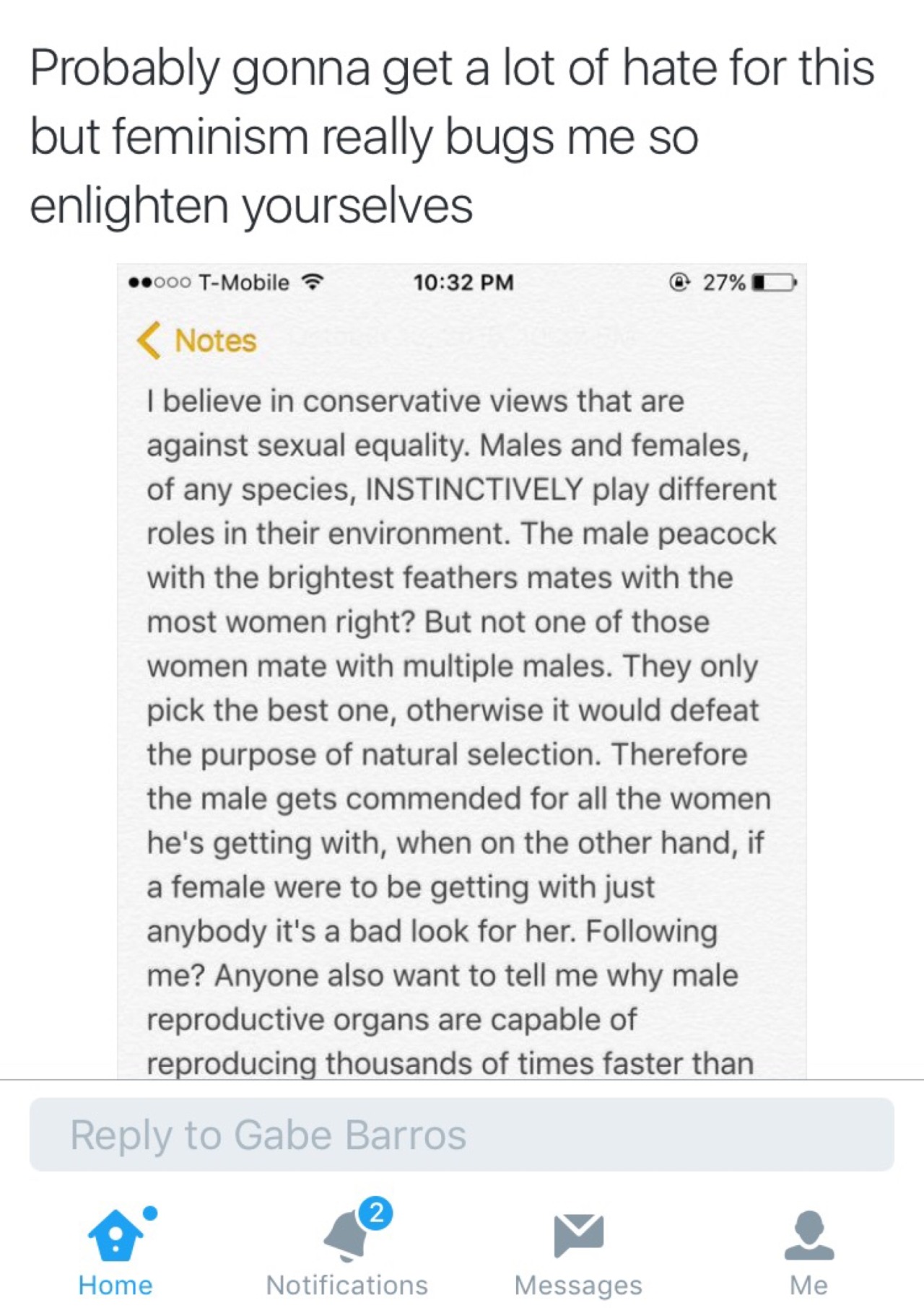The width and height of the screenshot is (924, 1308).
Task: Open the Messages envelope icon
Action: 578,1235
